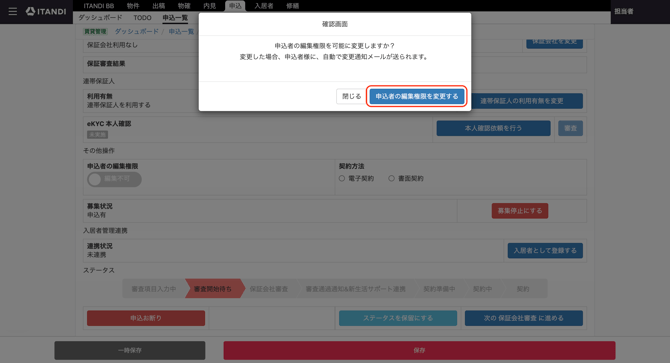Toggle the 申込者の編集権限 switch

click(x=114, y=179)
